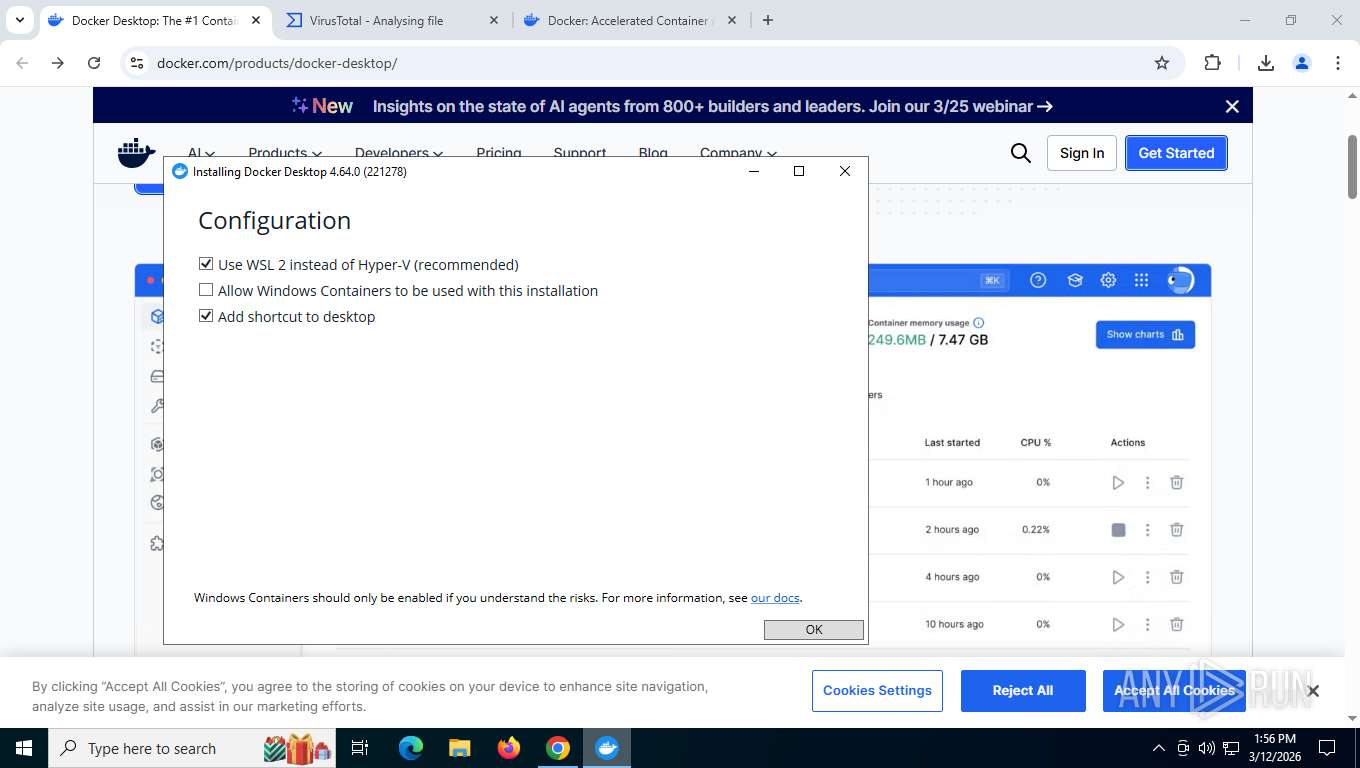Click info icon next to Container memory usage

click(x=978, y=323)
